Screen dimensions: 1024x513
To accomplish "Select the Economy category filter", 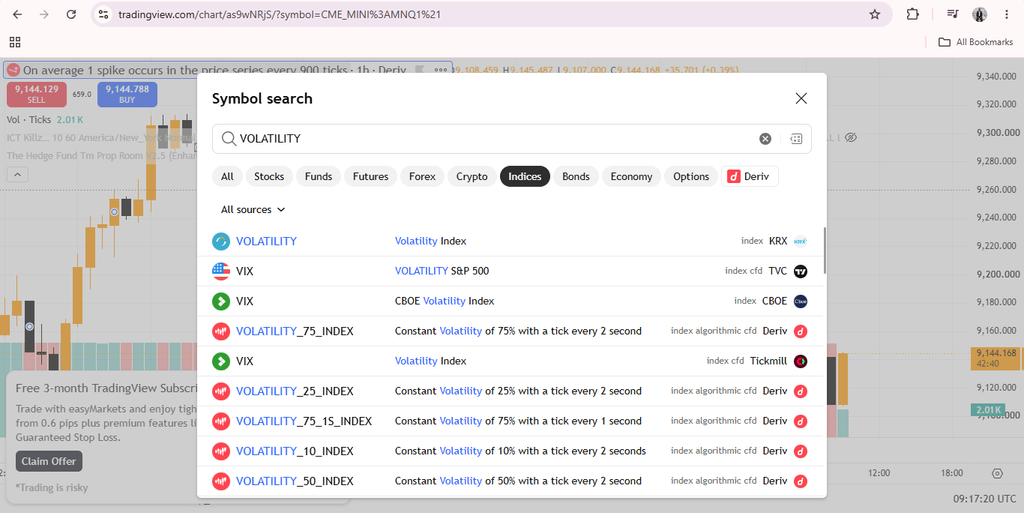I will [x=632, y=176].
